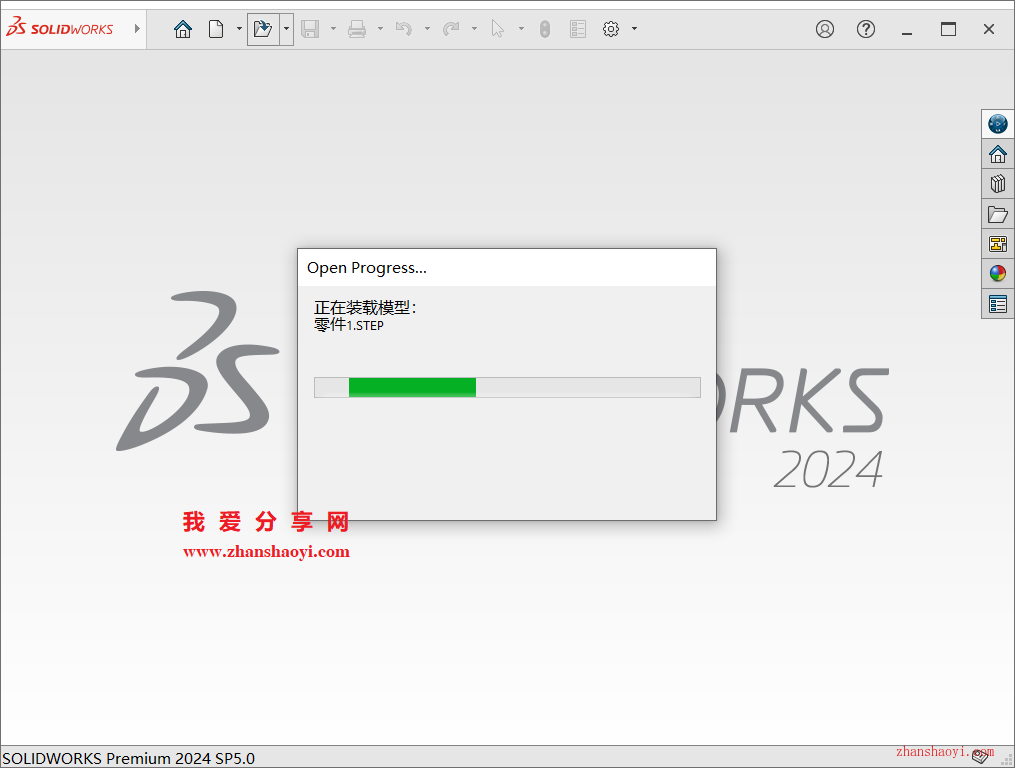This screenshot has height=768, width=1015.
Task: Open Custom Properties tab in task pane
Action: point(998,304)
